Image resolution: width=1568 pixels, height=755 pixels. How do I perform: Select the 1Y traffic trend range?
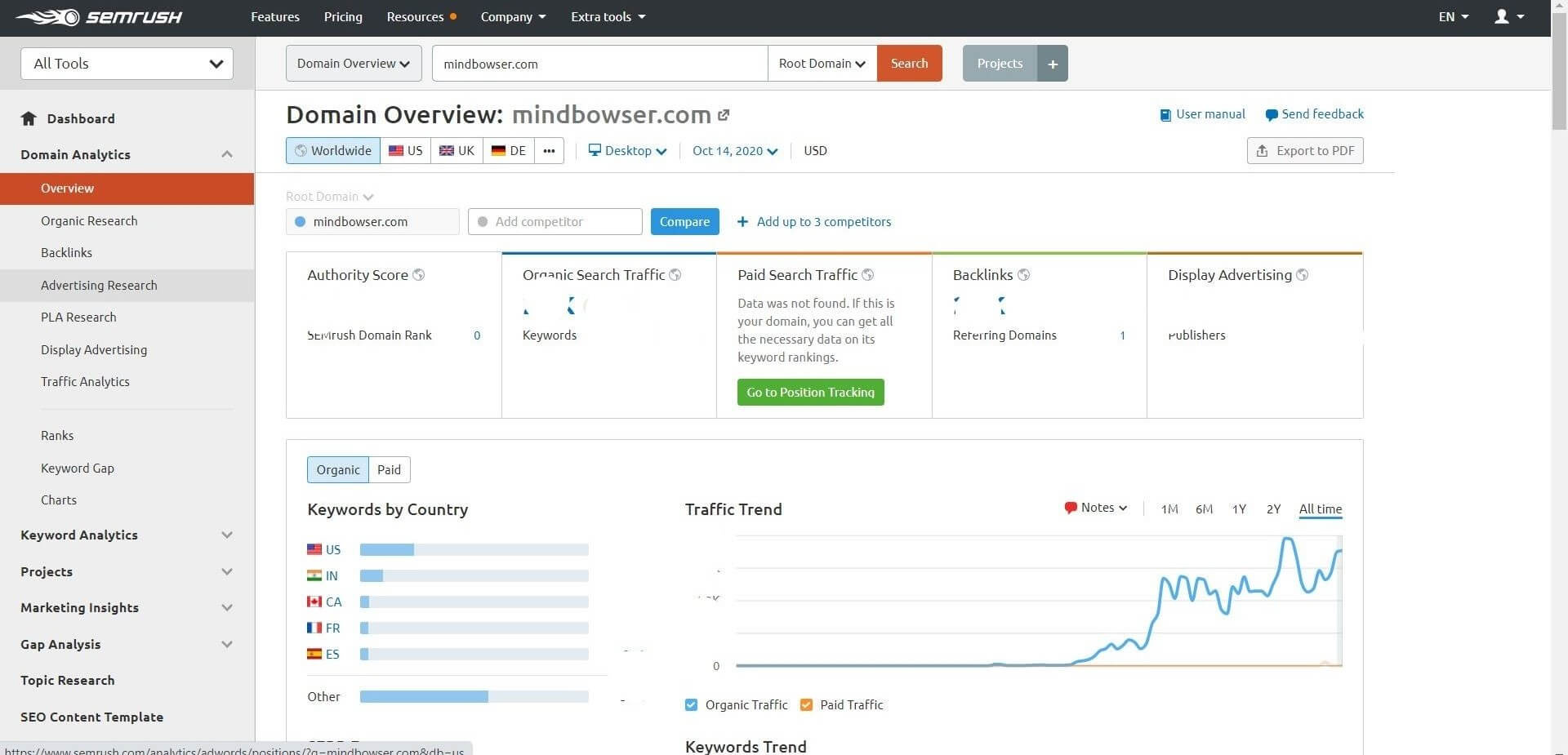(x=1239, y=509)
